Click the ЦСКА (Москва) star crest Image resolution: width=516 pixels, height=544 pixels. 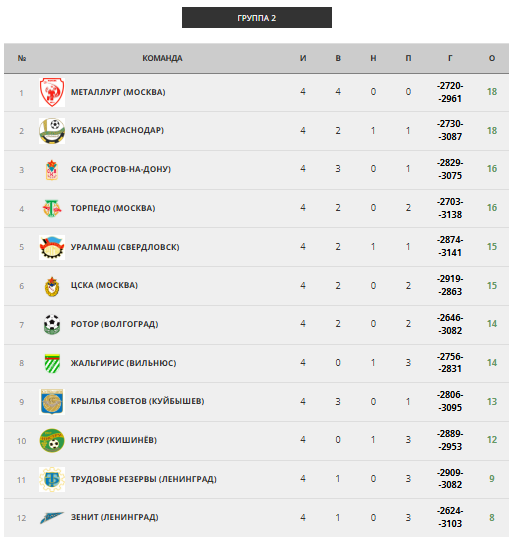click(52, 286)
